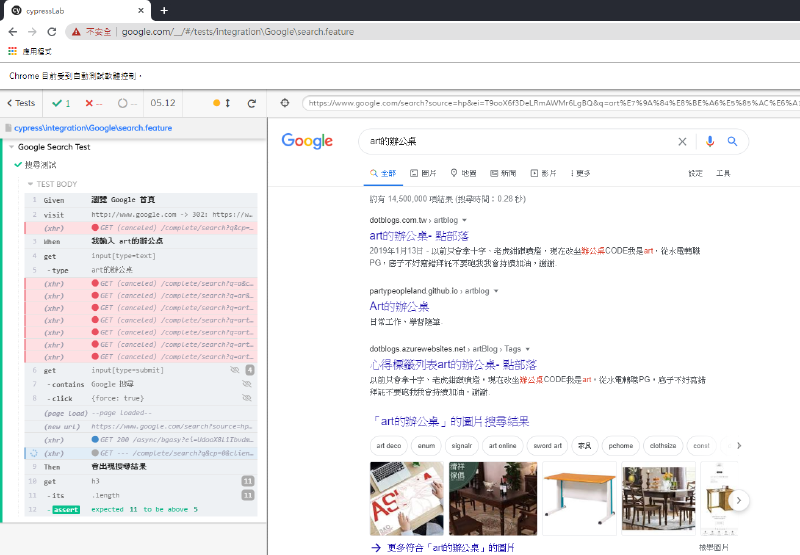Screen dimensions: 800x555
Task: Click the blue magnifier search icon
Action: 732,142
